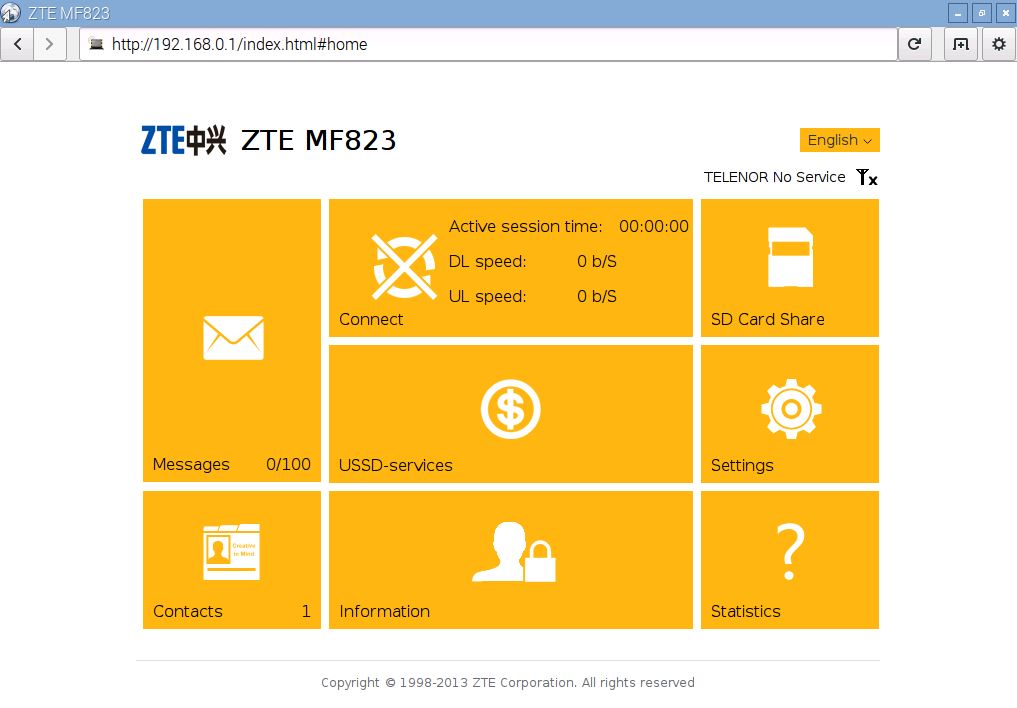Click 'UL speed:' label

coord(488,296)
